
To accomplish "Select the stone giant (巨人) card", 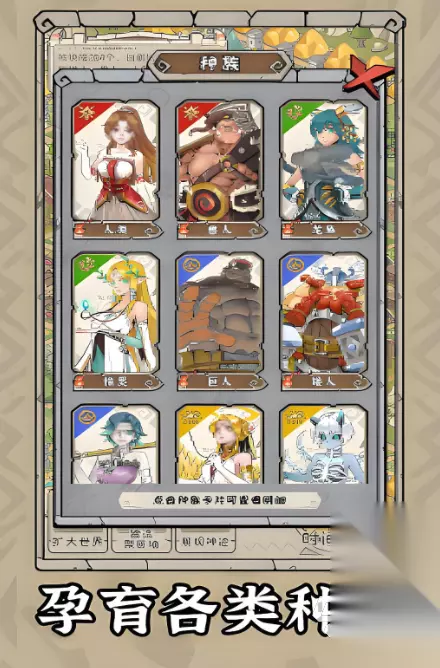I will pyautogui.click(x=220, y=313).
